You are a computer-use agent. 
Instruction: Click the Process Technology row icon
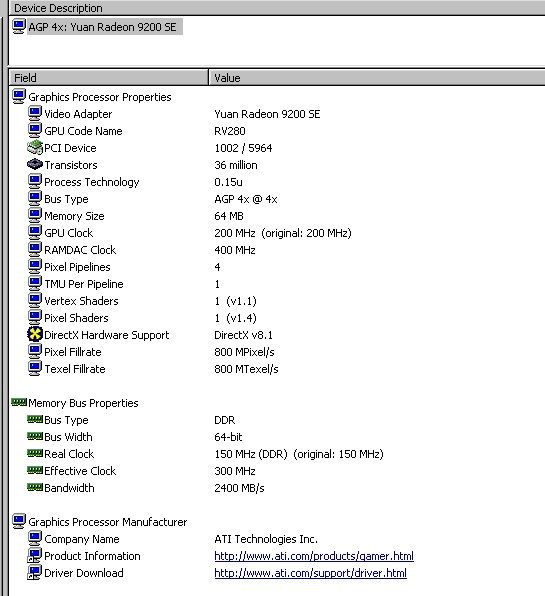(x=35, y=182)
